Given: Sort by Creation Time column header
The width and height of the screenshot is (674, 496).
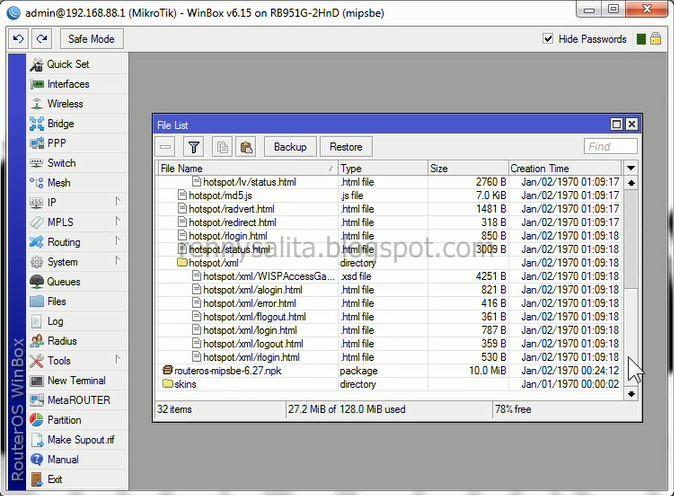Looking at the screenshot, I should (565, 168).
